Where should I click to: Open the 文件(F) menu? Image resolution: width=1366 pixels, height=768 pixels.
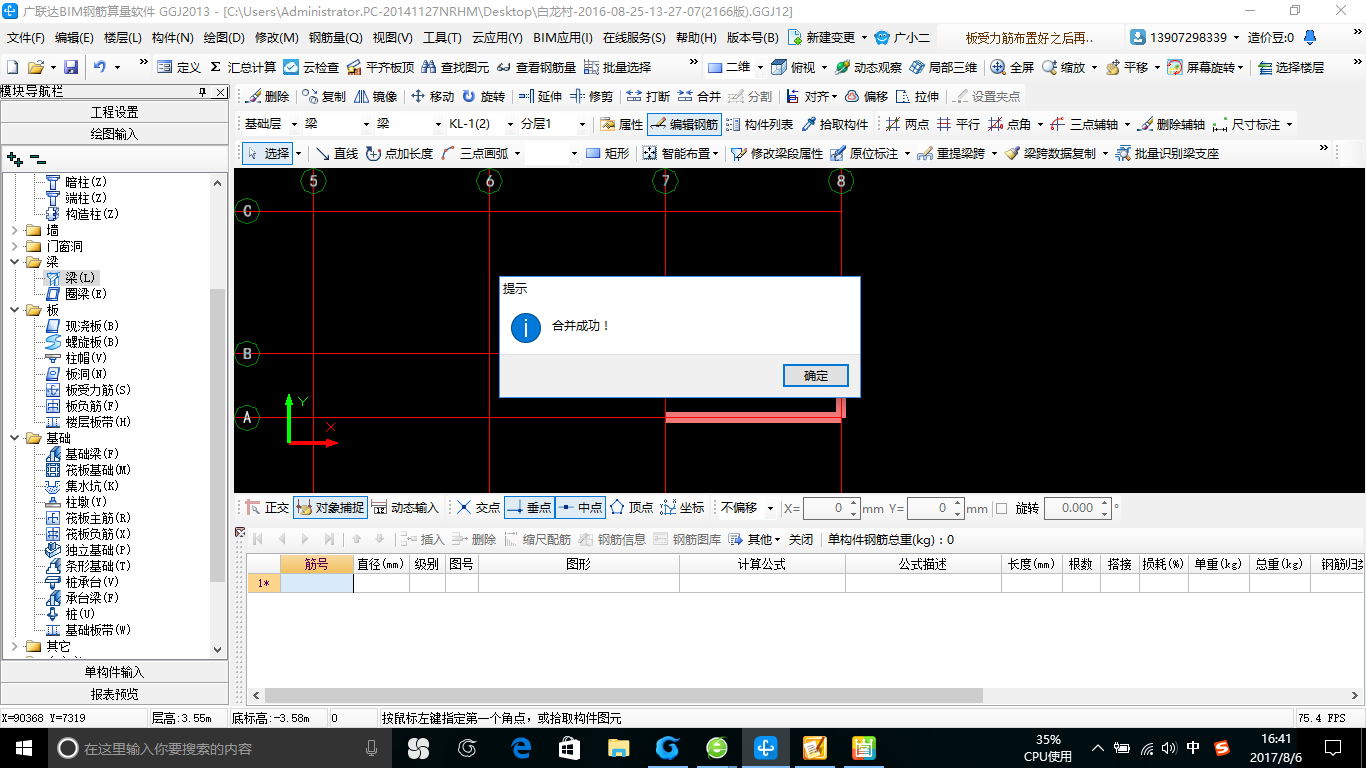[26, 38]
